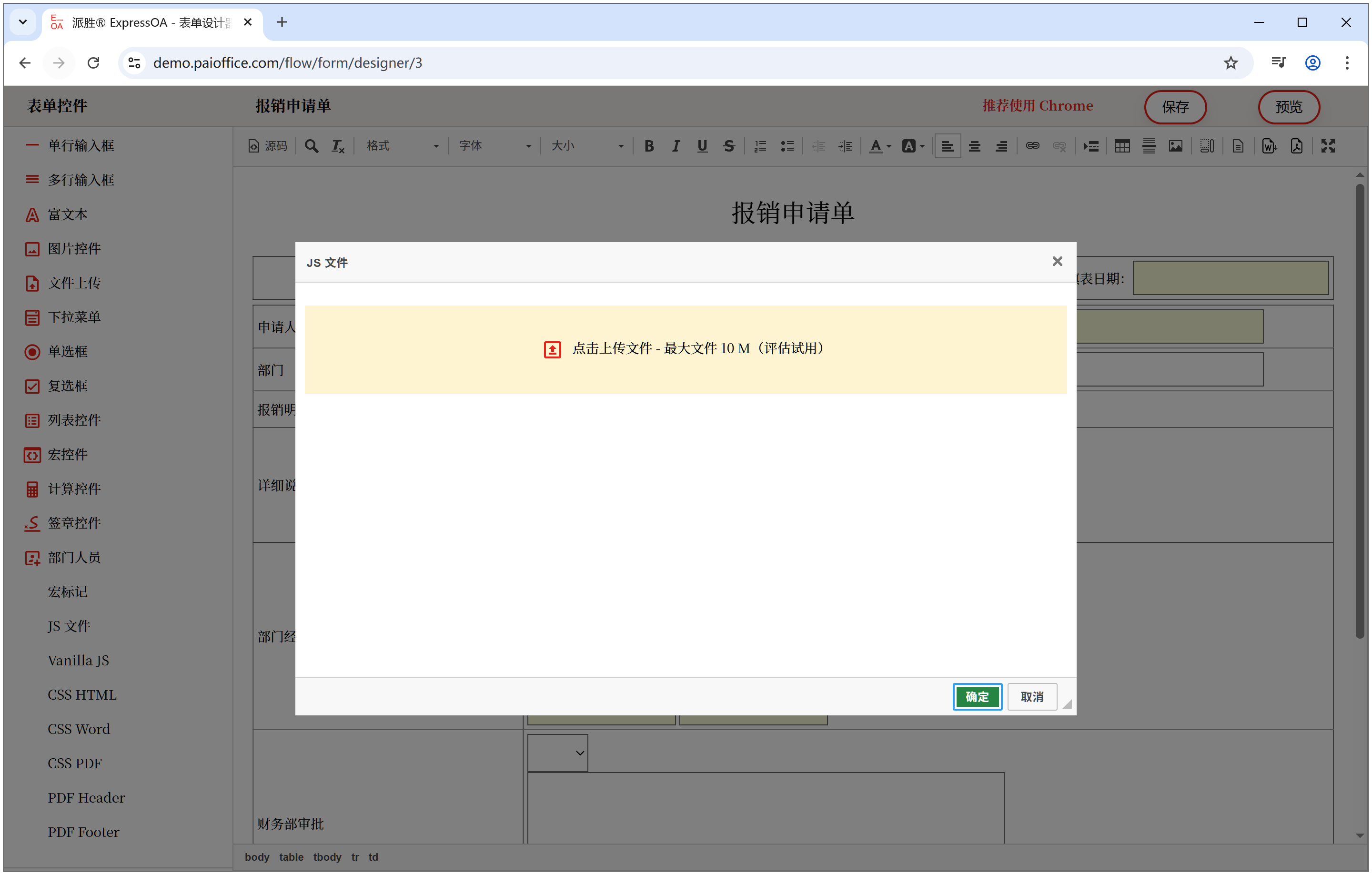1372x876 pixels.
Task: Click the upload file icon in dialog
Action: [x=552, y=349]
